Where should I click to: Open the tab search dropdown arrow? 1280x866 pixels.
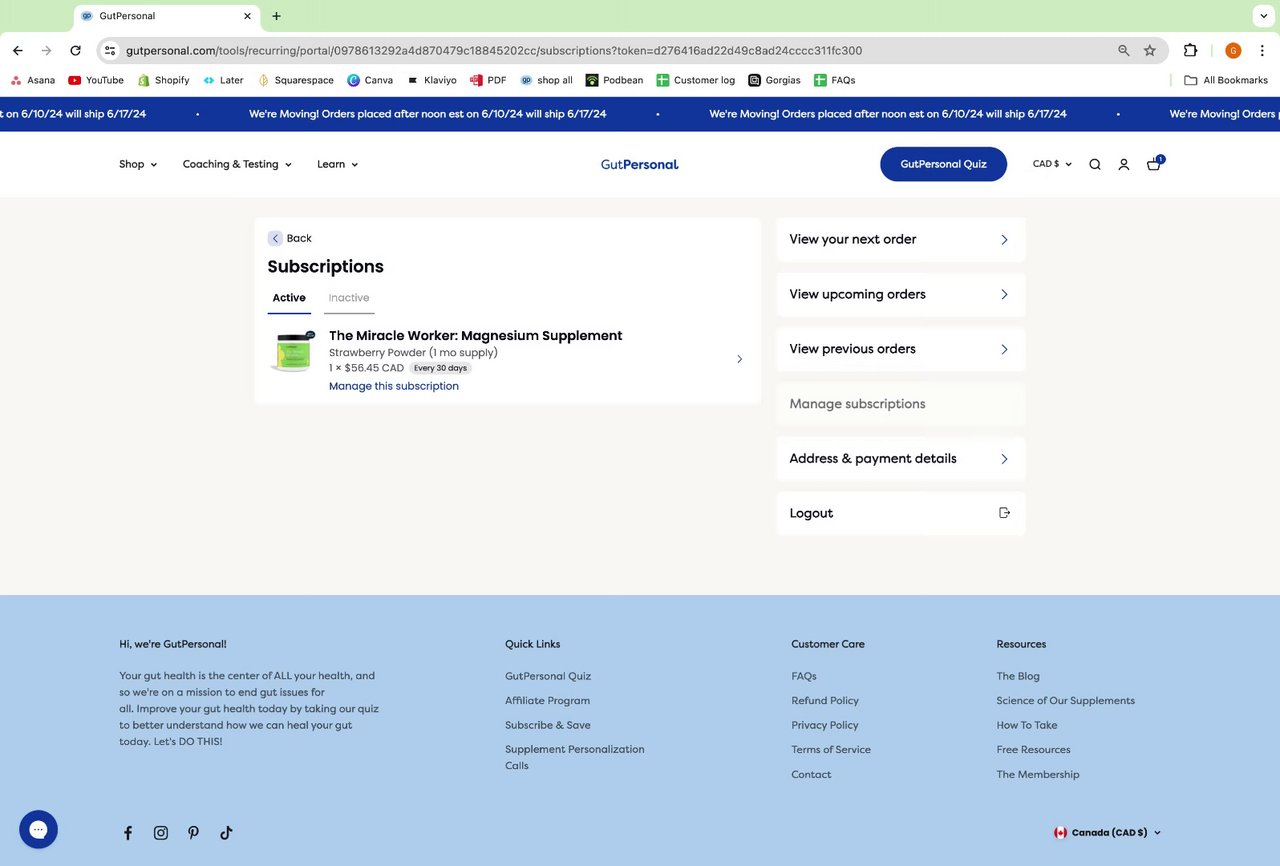tap(1263, 16)
